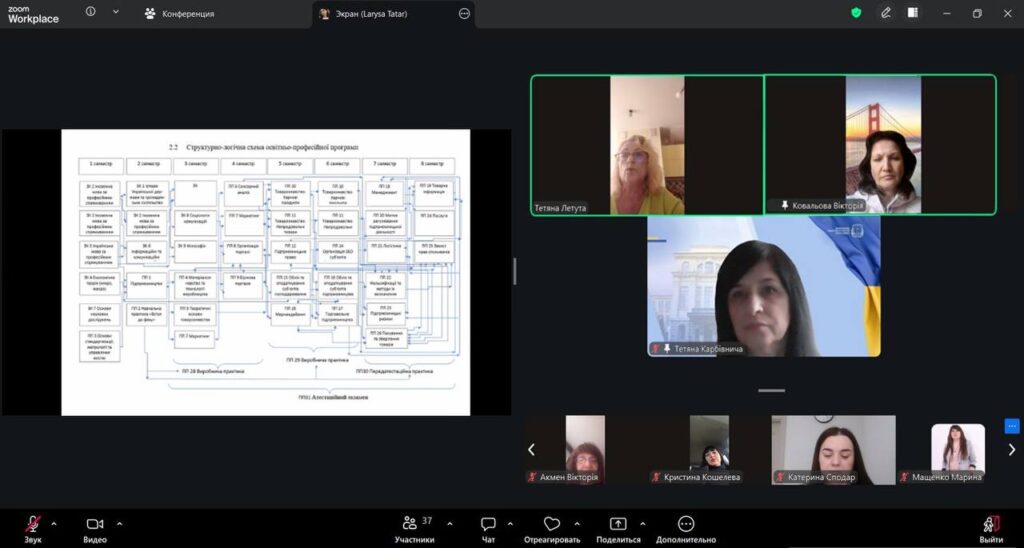Open the meeting info circle icon
Viewport: 1024px width, 548px height.
91,12
